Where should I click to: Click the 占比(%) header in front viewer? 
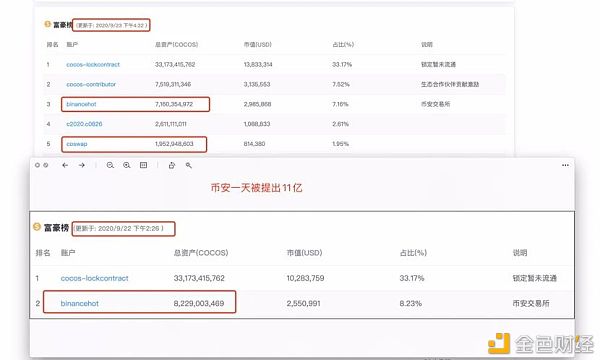tap(413, 253)
